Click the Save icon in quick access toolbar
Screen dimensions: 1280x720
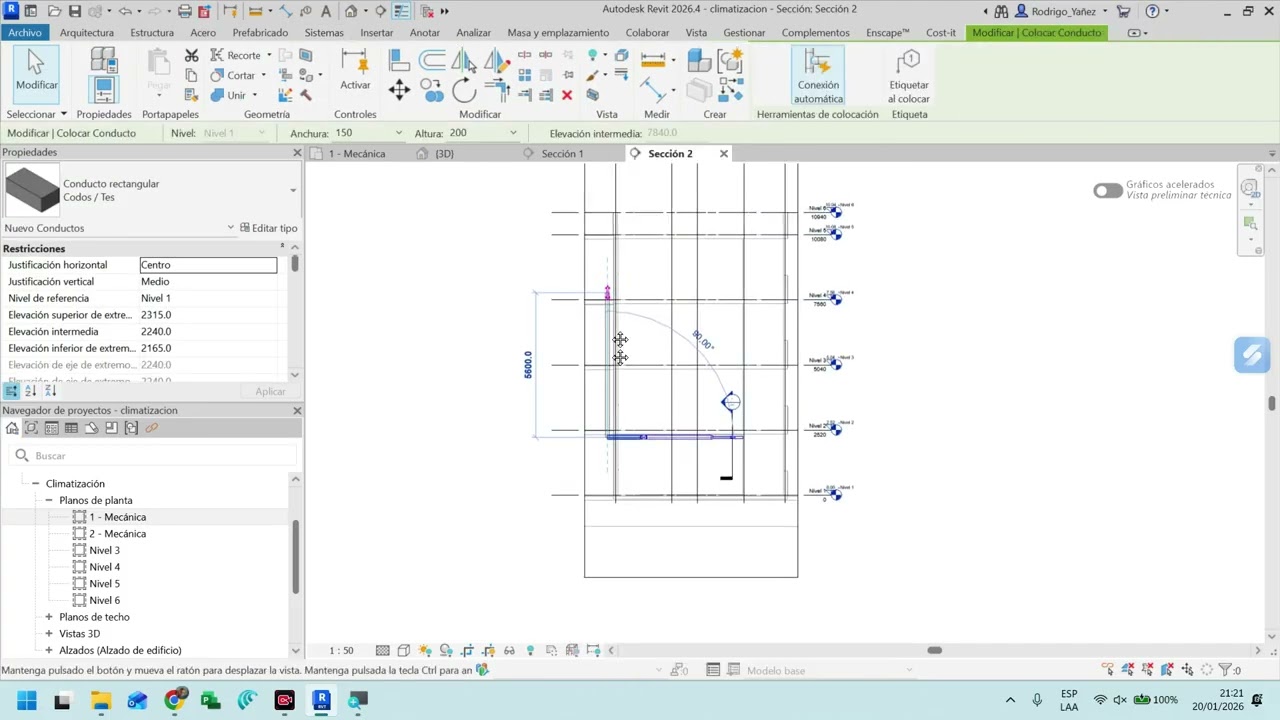[76, 11]
